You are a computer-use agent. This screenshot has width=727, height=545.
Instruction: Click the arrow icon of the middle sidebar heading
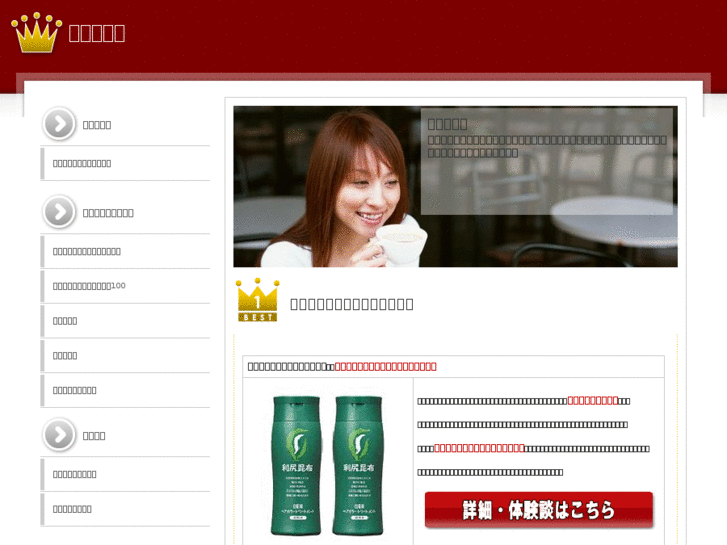pyautogui.click(x=59, y=212)
